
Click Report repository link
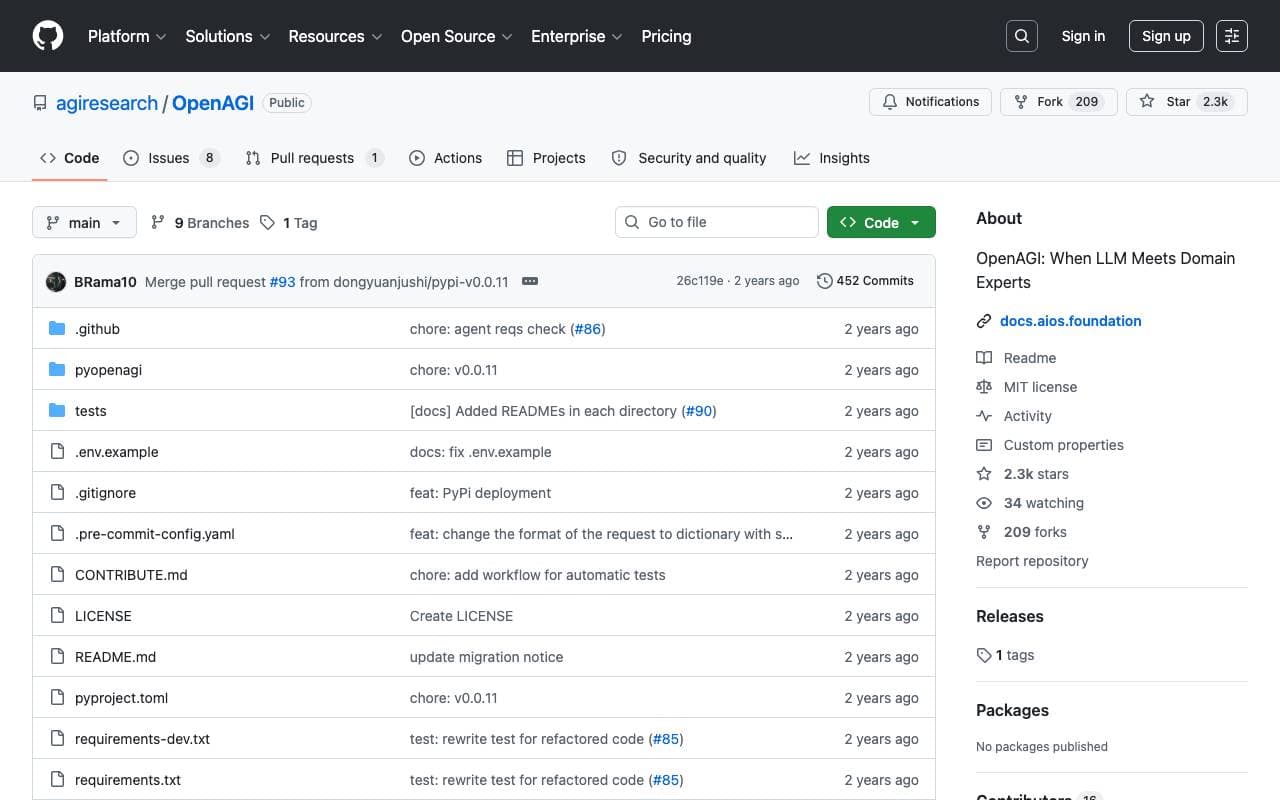click(x=1032, y=561)
